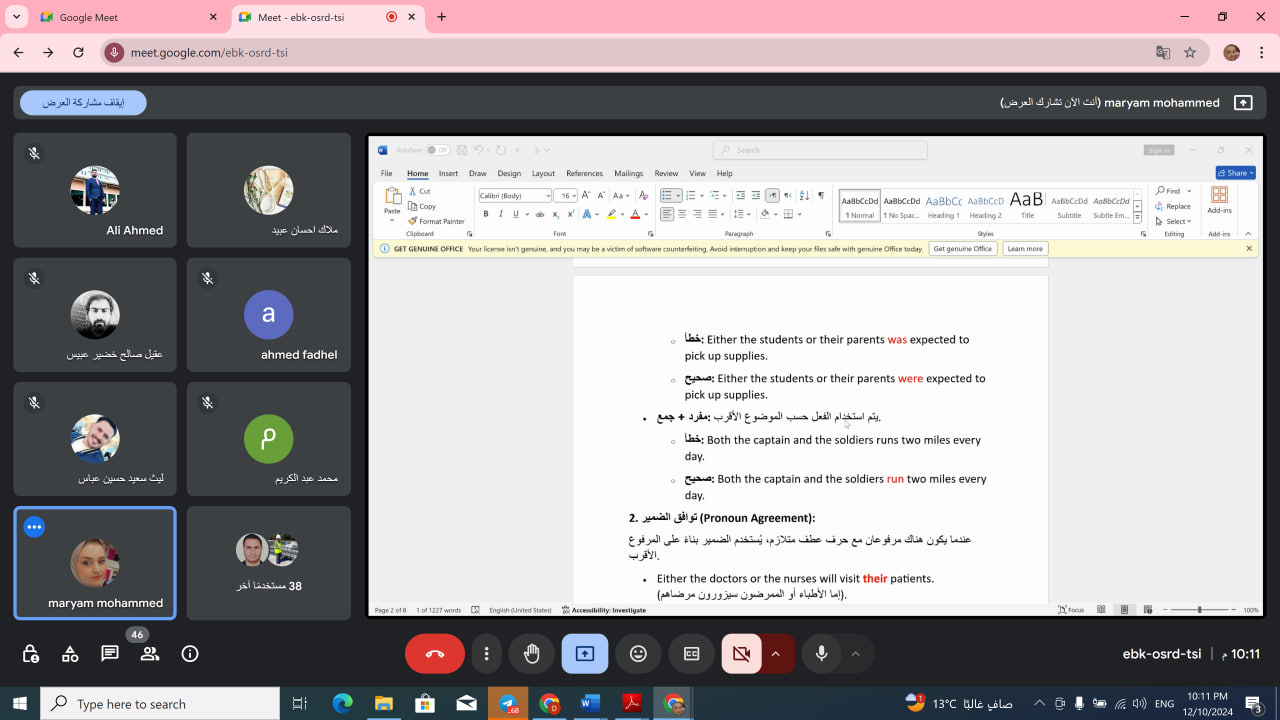The image size is (1280, 720).
Task: Toggle the camera on
Action: pos(741,654)
